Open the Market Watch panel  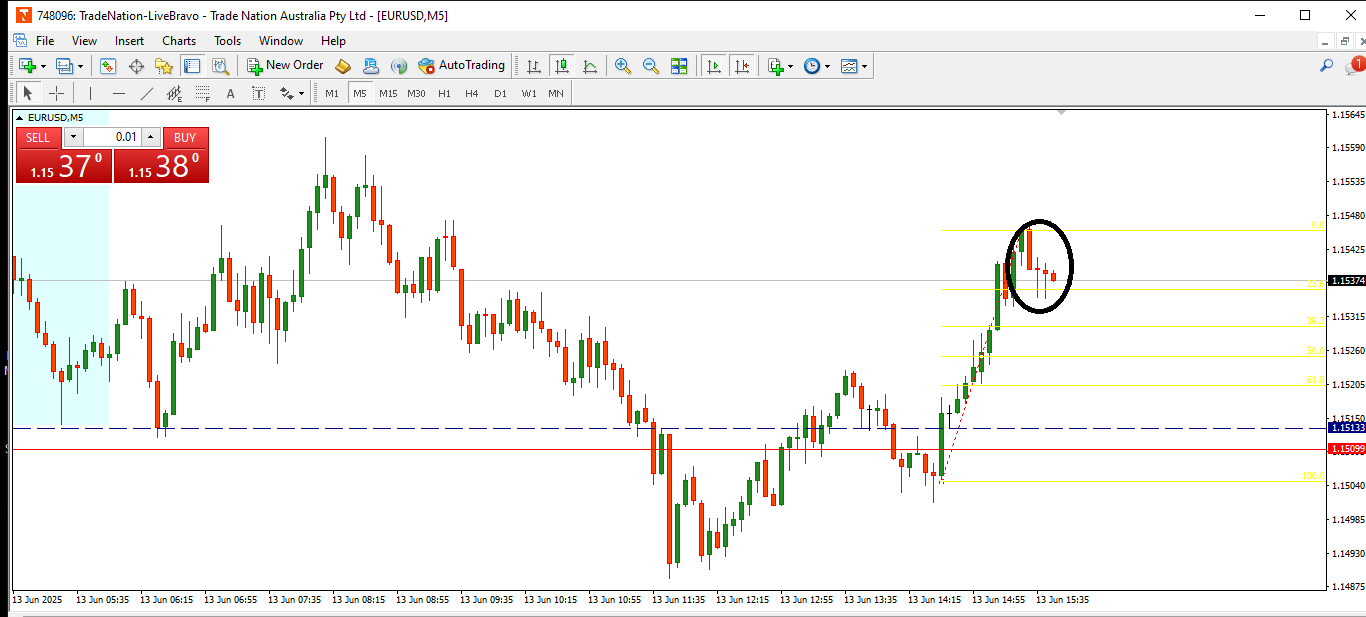(108, 66)
